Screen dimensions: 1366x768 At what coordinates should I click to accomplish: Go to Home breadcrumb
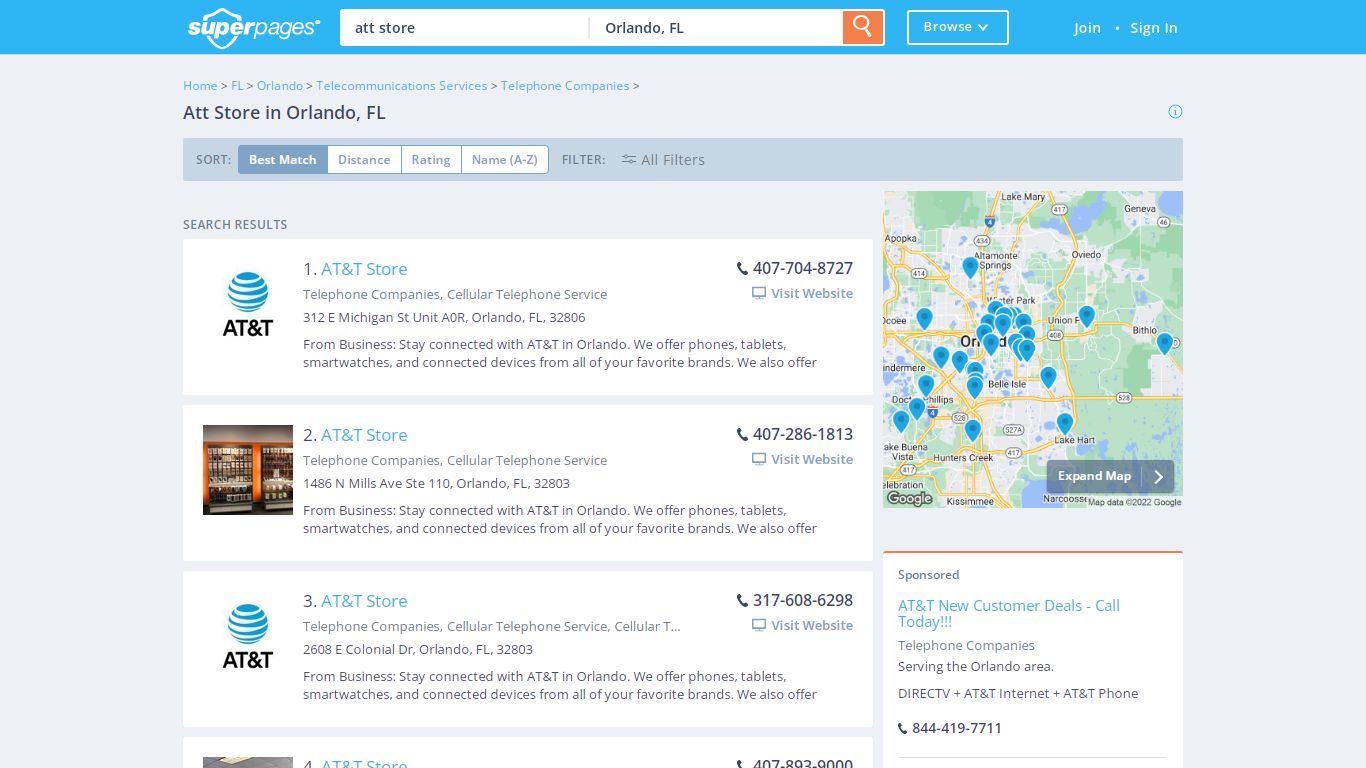[200, 86]
